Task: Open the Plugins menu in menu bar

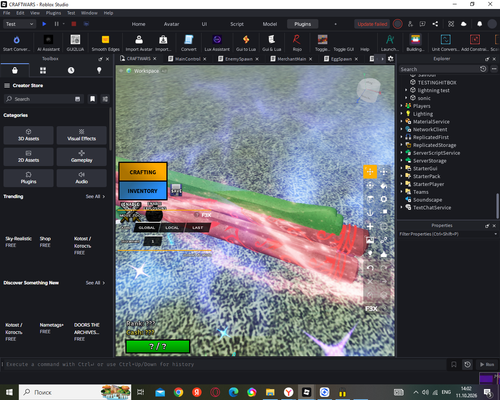Action: pos(53,13)
